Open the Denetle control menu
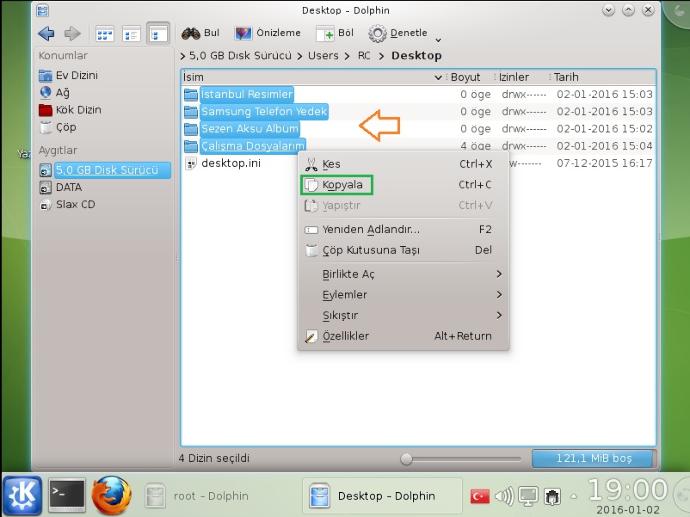The width and height of the screenshot is (690, 517). (x=398, y=33)
